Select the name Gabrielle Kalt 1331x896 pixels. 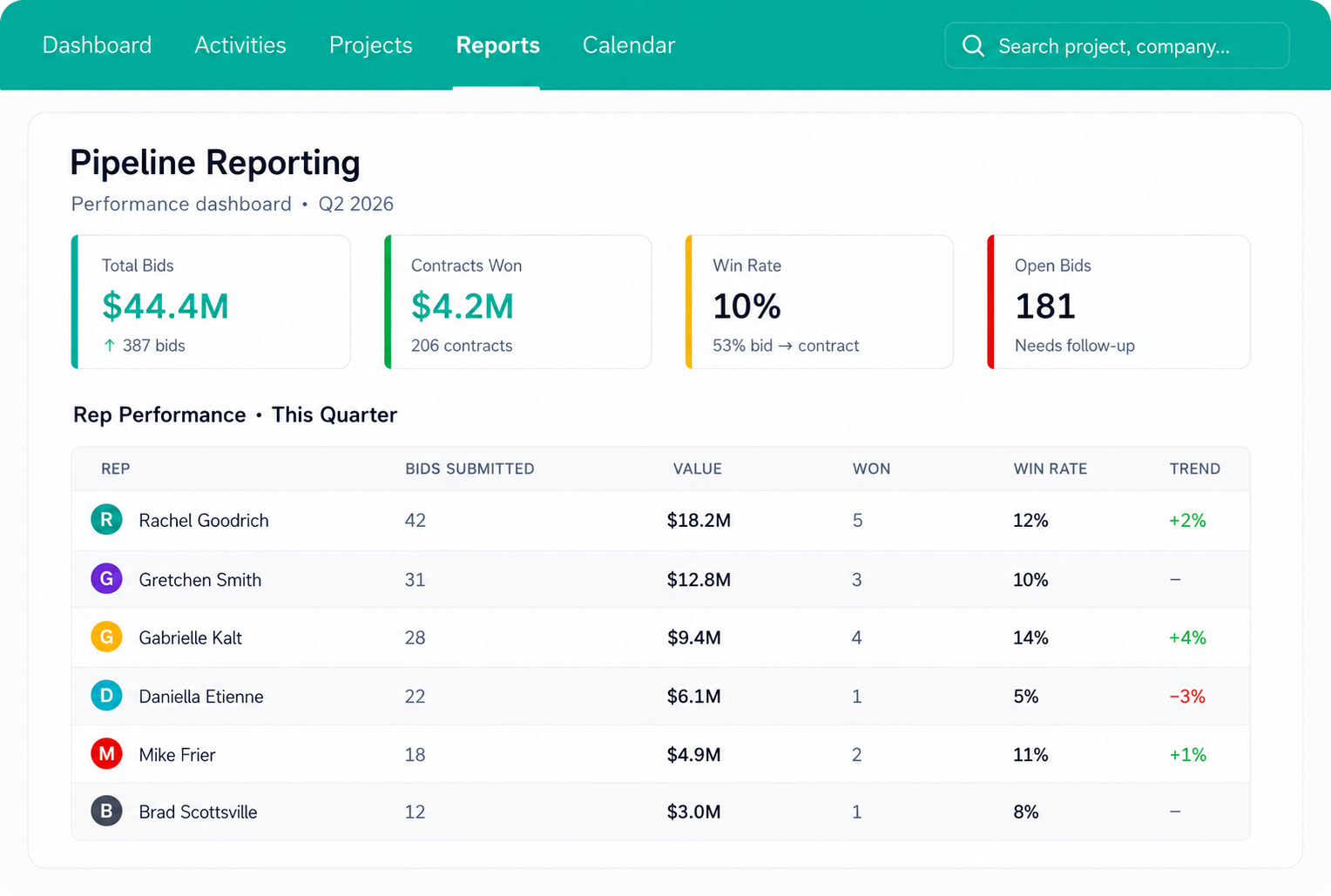coord(191,638)
